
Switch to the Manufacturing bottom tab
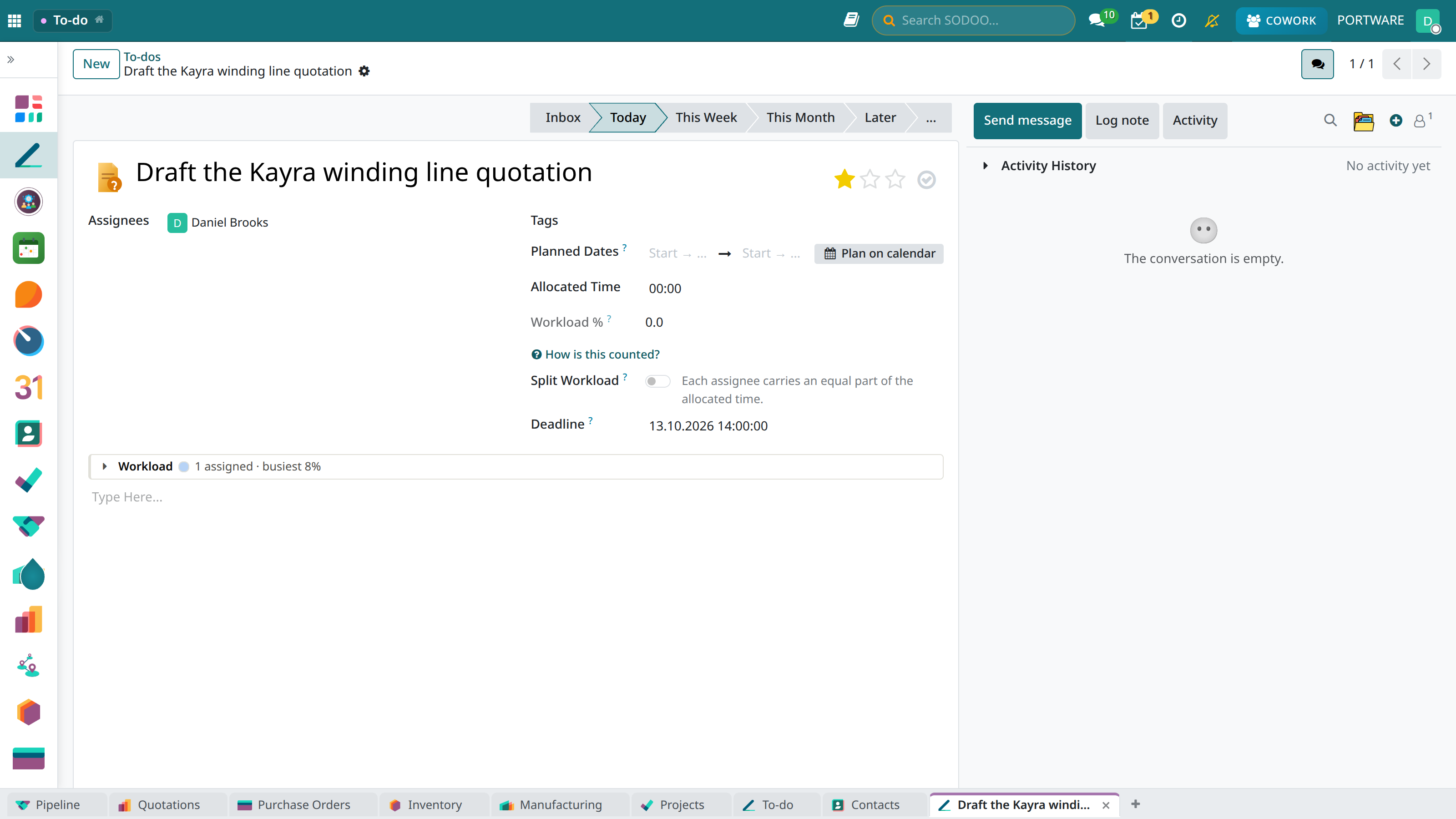[560, 805]
